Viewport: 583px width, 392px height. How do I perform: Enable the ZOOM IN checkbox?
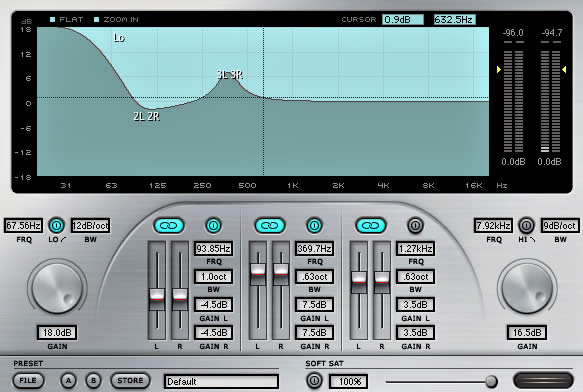[x=97, y=20]
